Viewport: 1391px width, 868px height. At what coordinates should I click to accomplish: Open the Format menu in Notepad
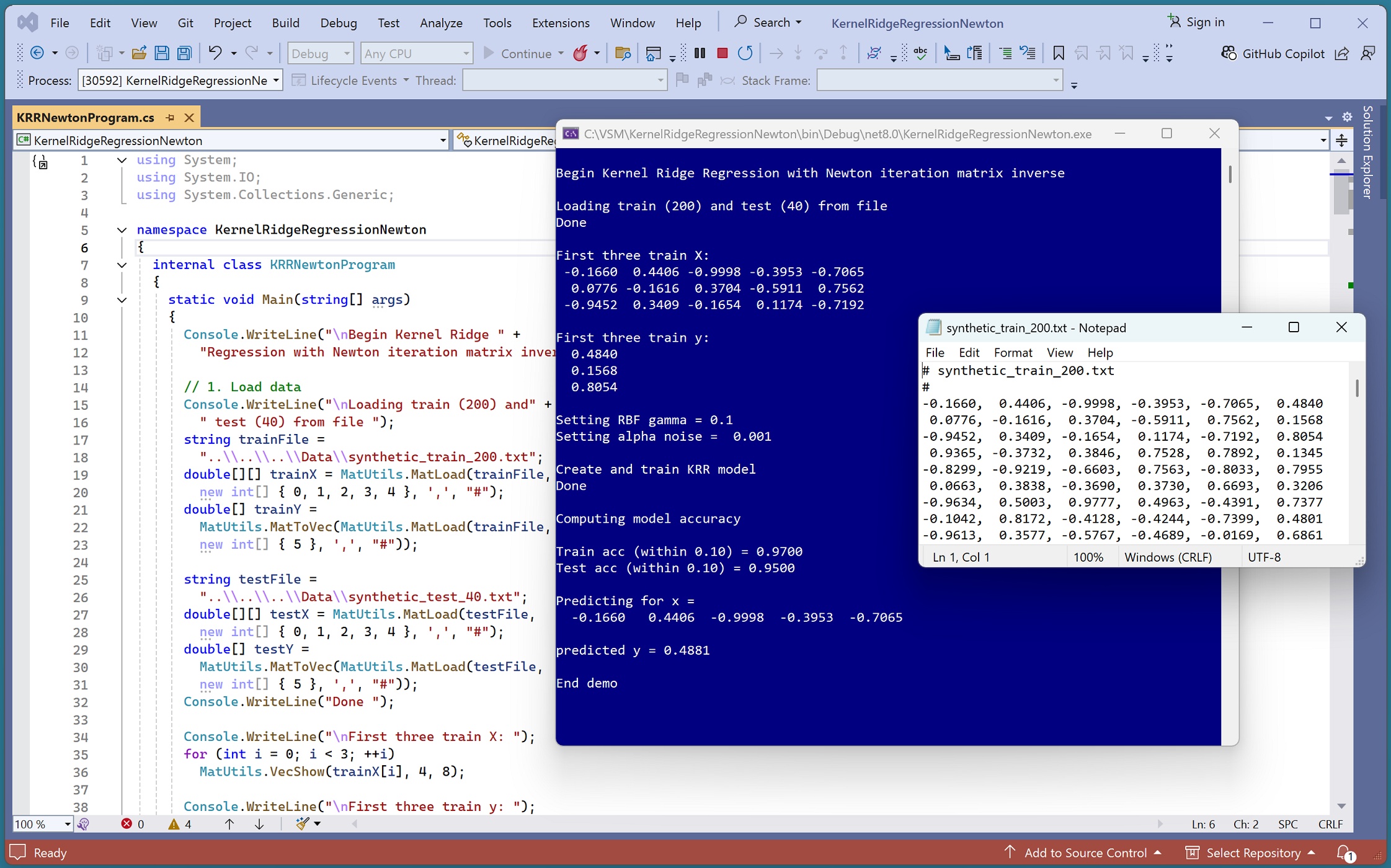pos(1012,353)
